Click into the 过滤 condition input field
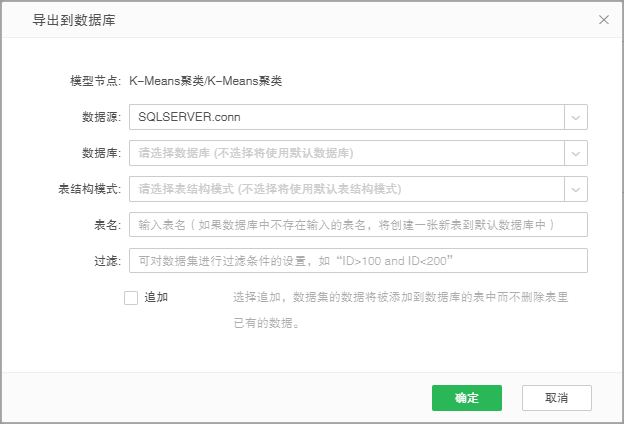 coord(358,261)
